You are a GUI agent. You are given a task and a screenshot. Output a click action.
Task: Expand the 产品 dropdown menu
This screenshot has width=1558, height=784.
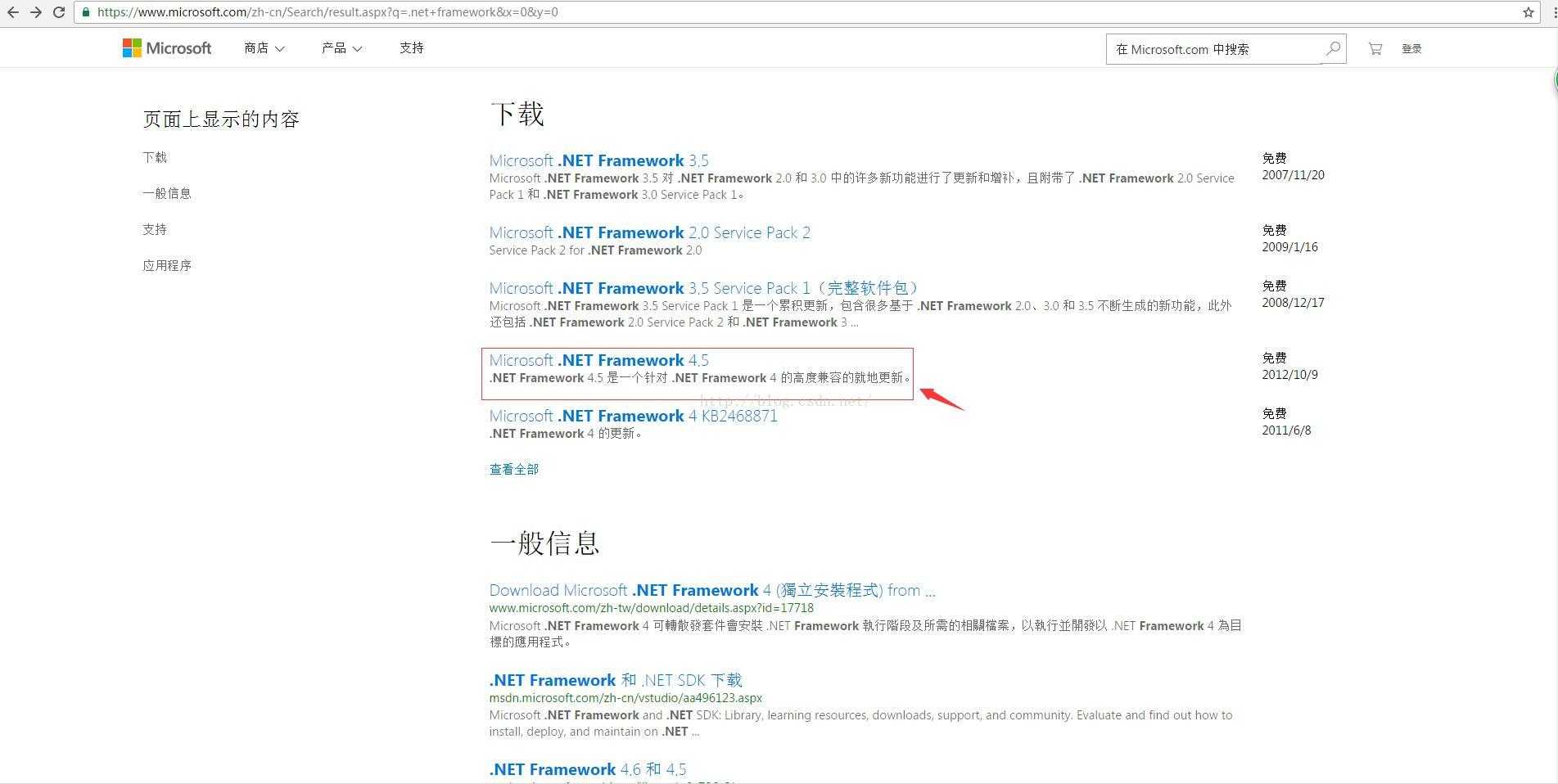342,48
